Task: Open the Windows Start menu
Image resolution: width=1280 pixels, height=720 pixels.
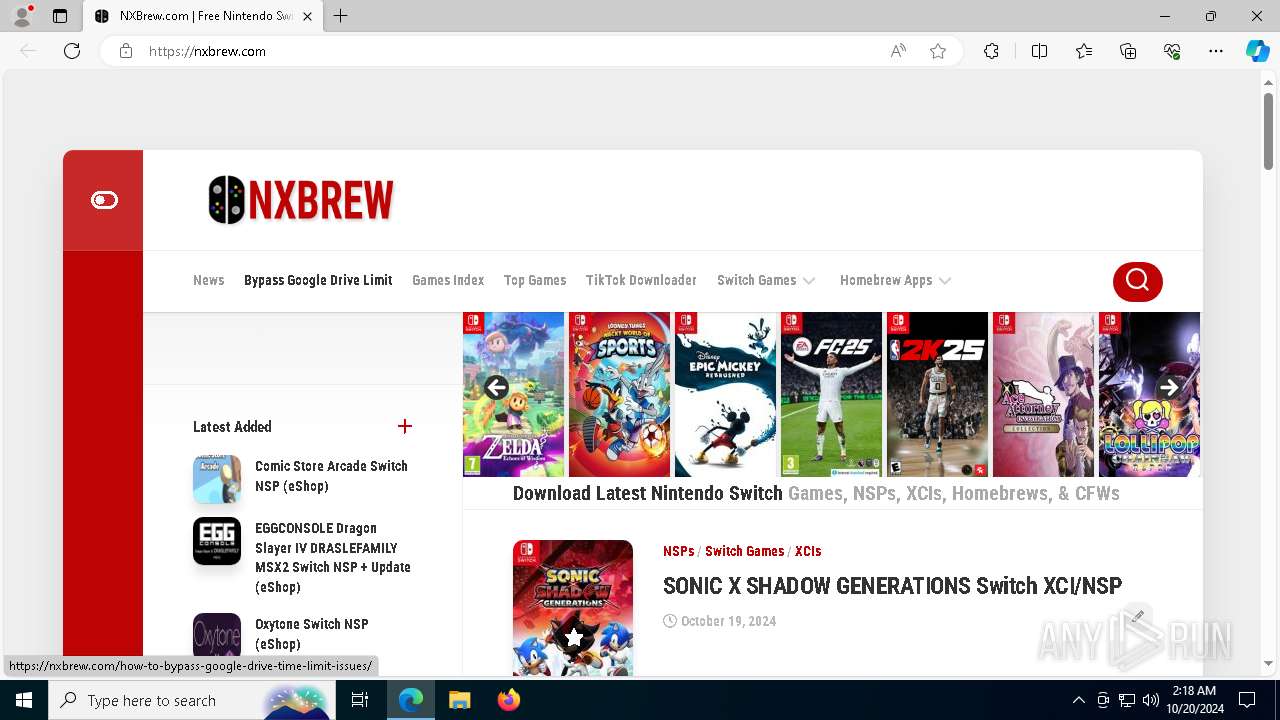Action: pos(24,700)
